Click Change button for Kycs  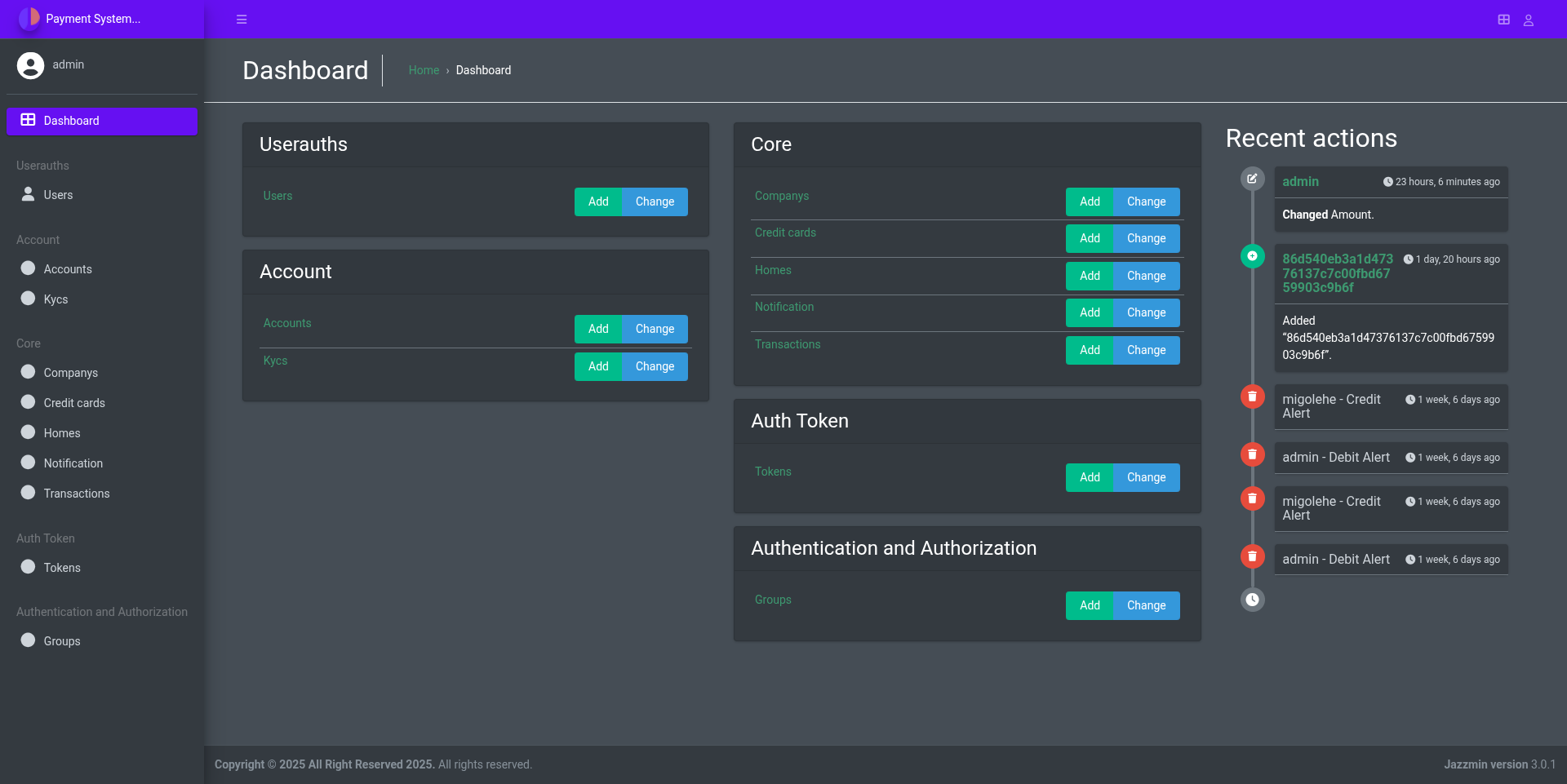coord(655,366)
